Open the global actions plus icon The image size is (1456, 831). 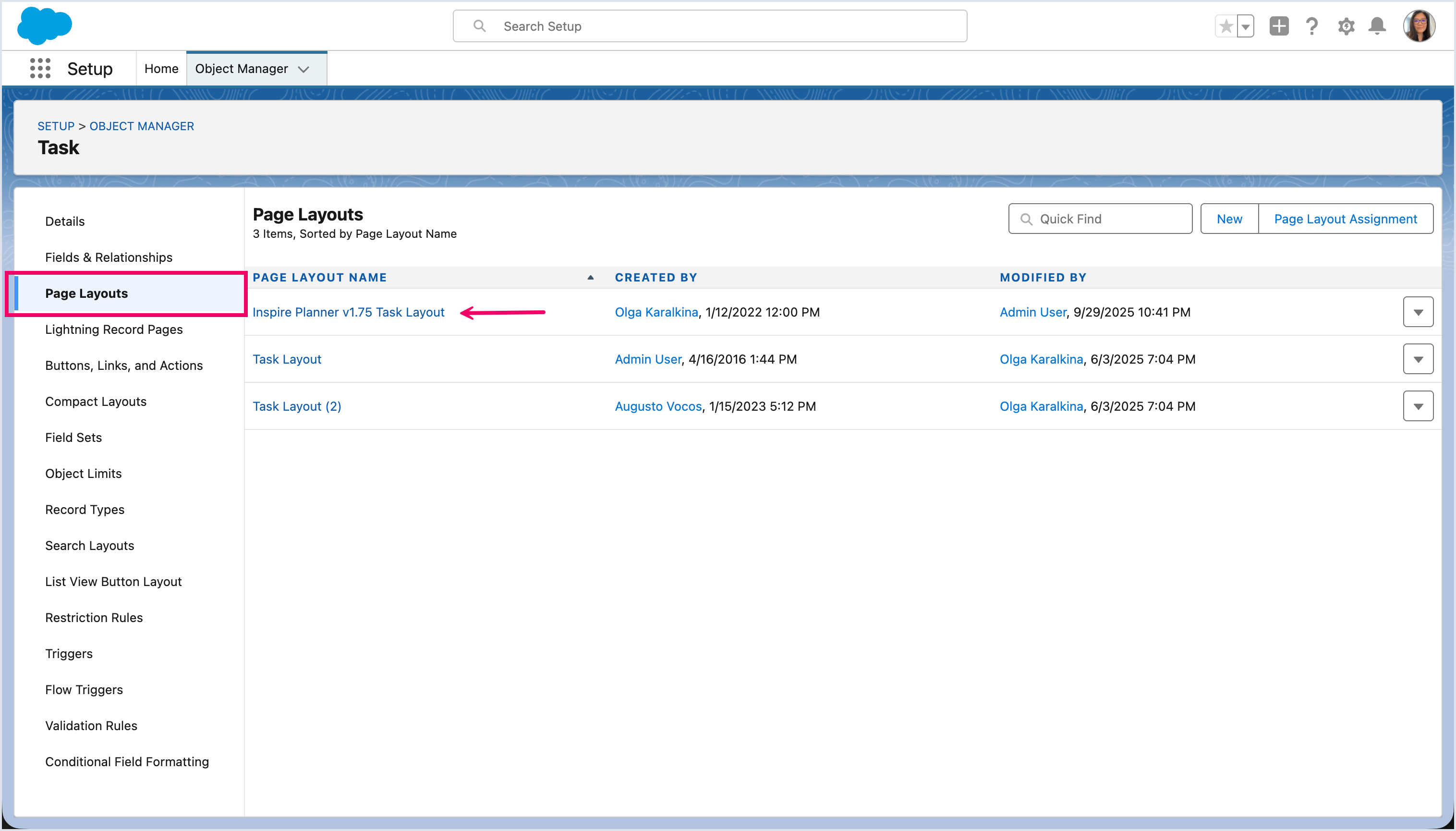[1279, 26]
